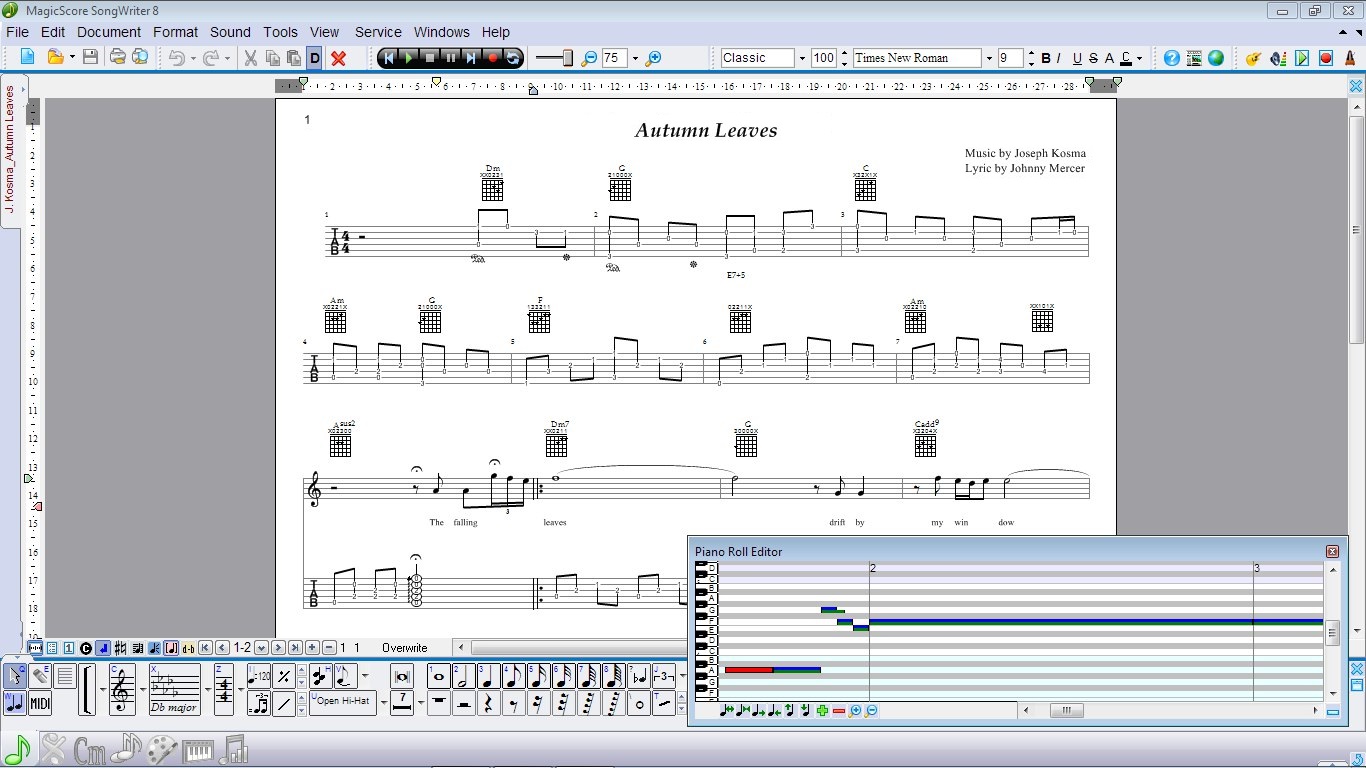Open the Document menu

tap(109, 32)
